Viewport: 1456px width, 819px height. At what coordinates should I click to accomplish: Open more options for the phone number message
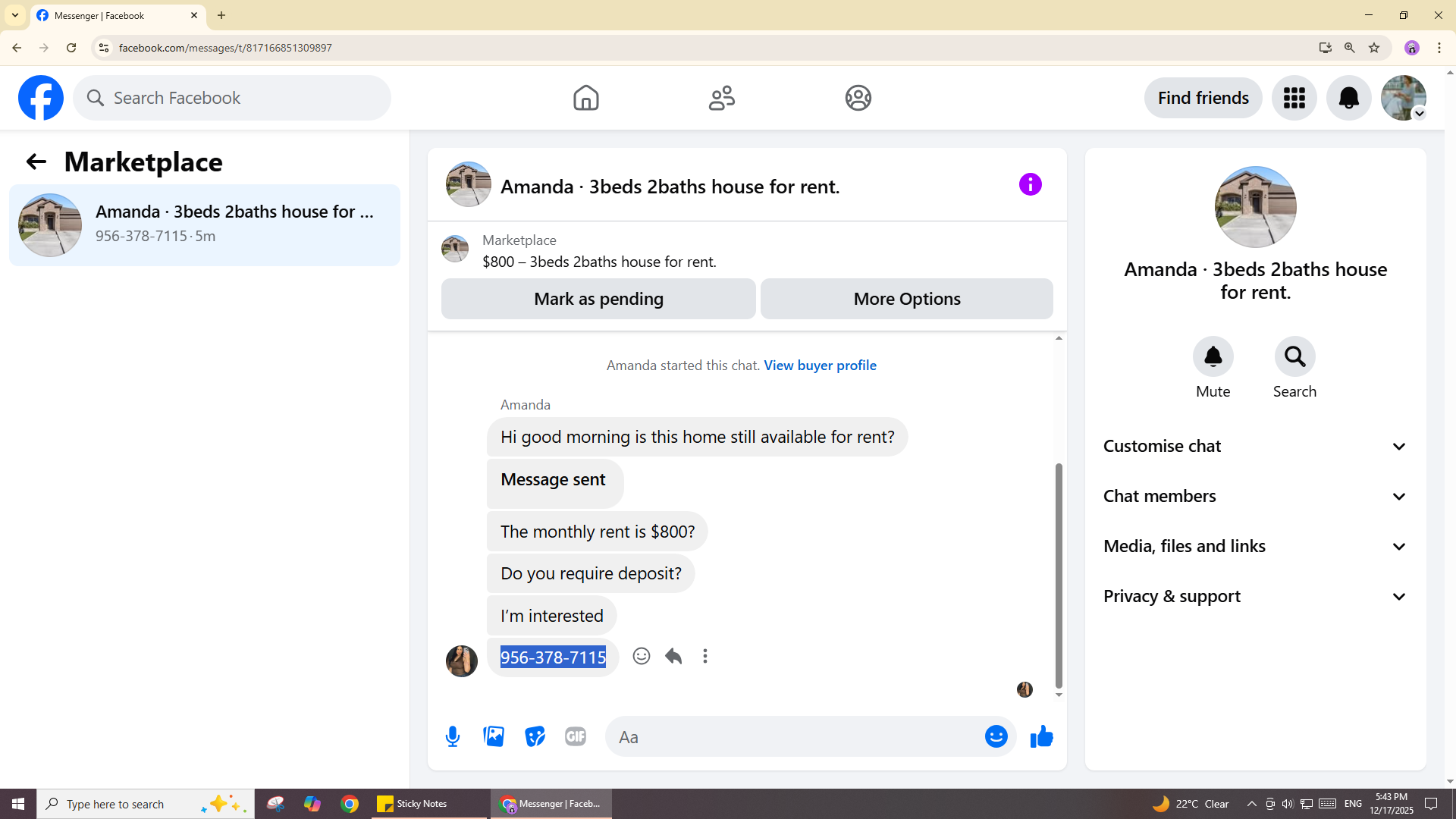tap(705, 656)
